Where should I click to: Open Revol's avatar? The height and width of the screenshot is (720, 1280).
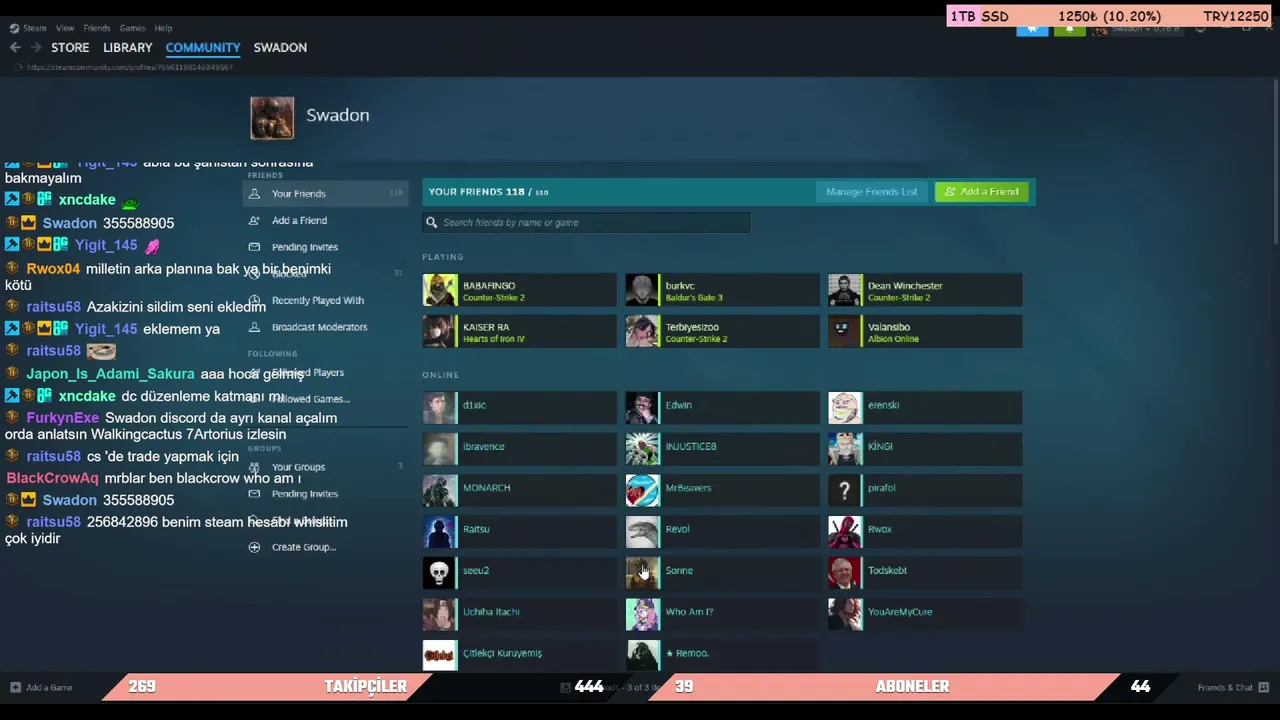643,532
